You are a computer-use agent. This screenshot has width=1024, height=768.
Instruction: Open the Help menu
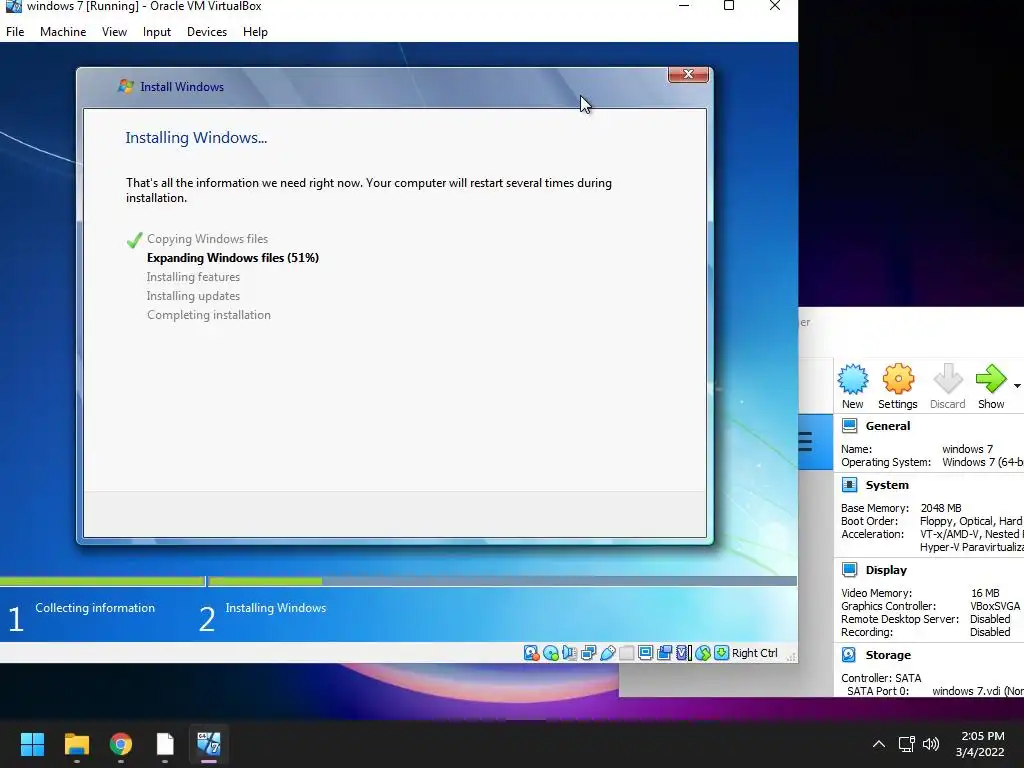(255, 31)
